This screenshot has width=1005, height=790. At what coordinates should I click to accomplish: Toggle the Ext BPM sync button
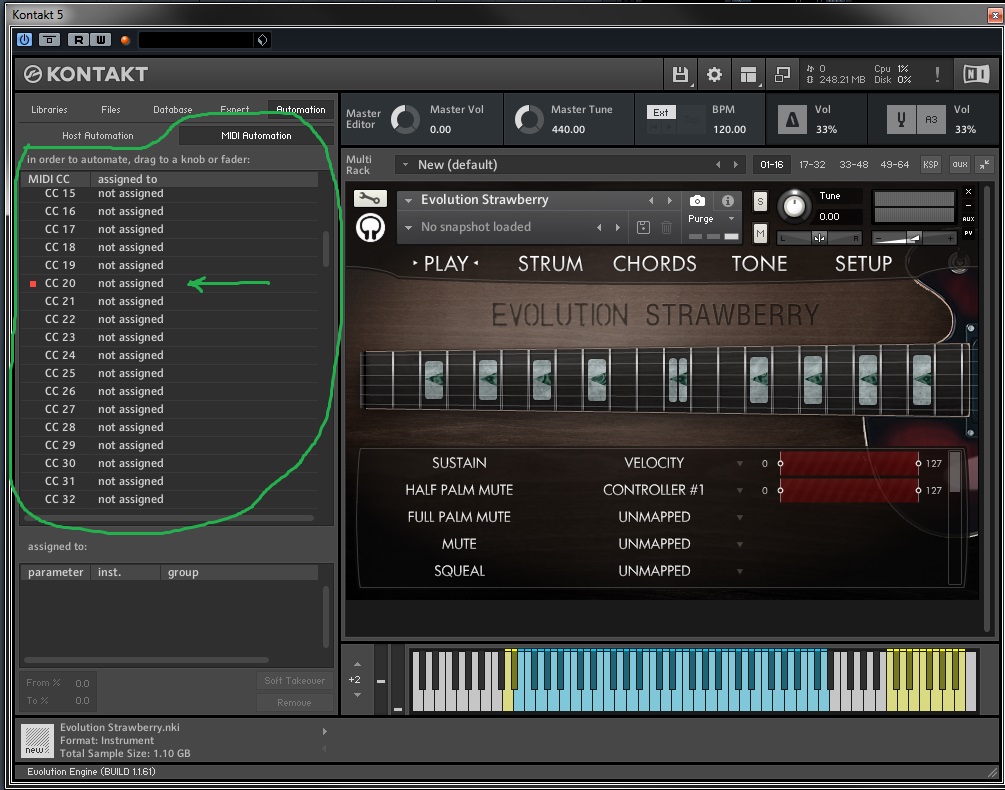661,112
